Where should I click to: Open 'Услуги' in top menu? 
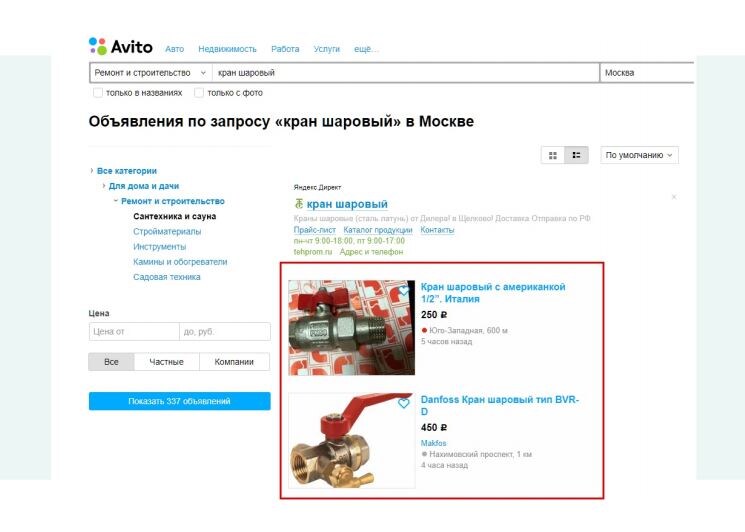point(326,49)
